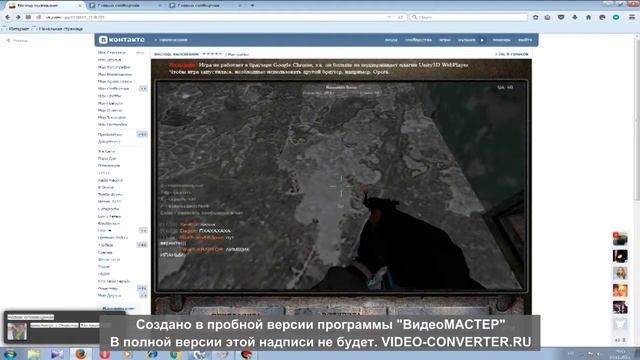Rate the app using the stars
Image resolution: width=640 pixels, height=360 pixels.
coord(212,54)
